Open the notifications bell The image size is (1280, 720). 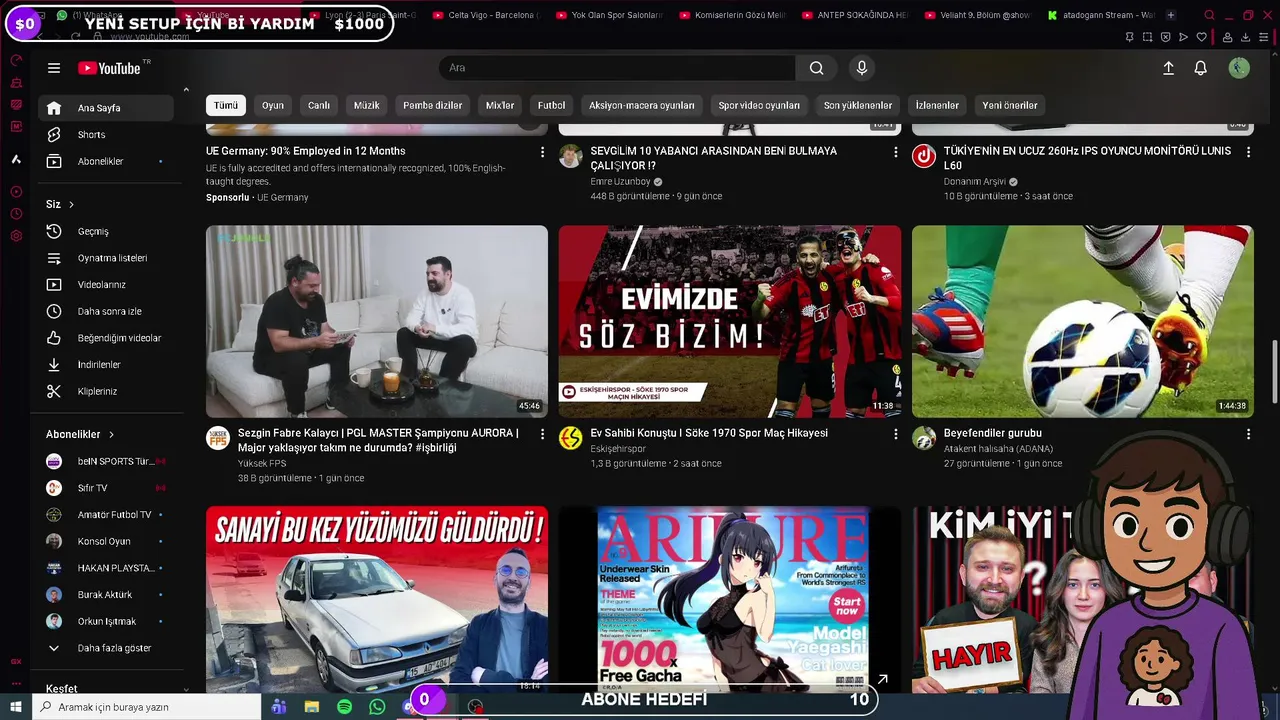pyautogui.click(x=1200, y=68)
